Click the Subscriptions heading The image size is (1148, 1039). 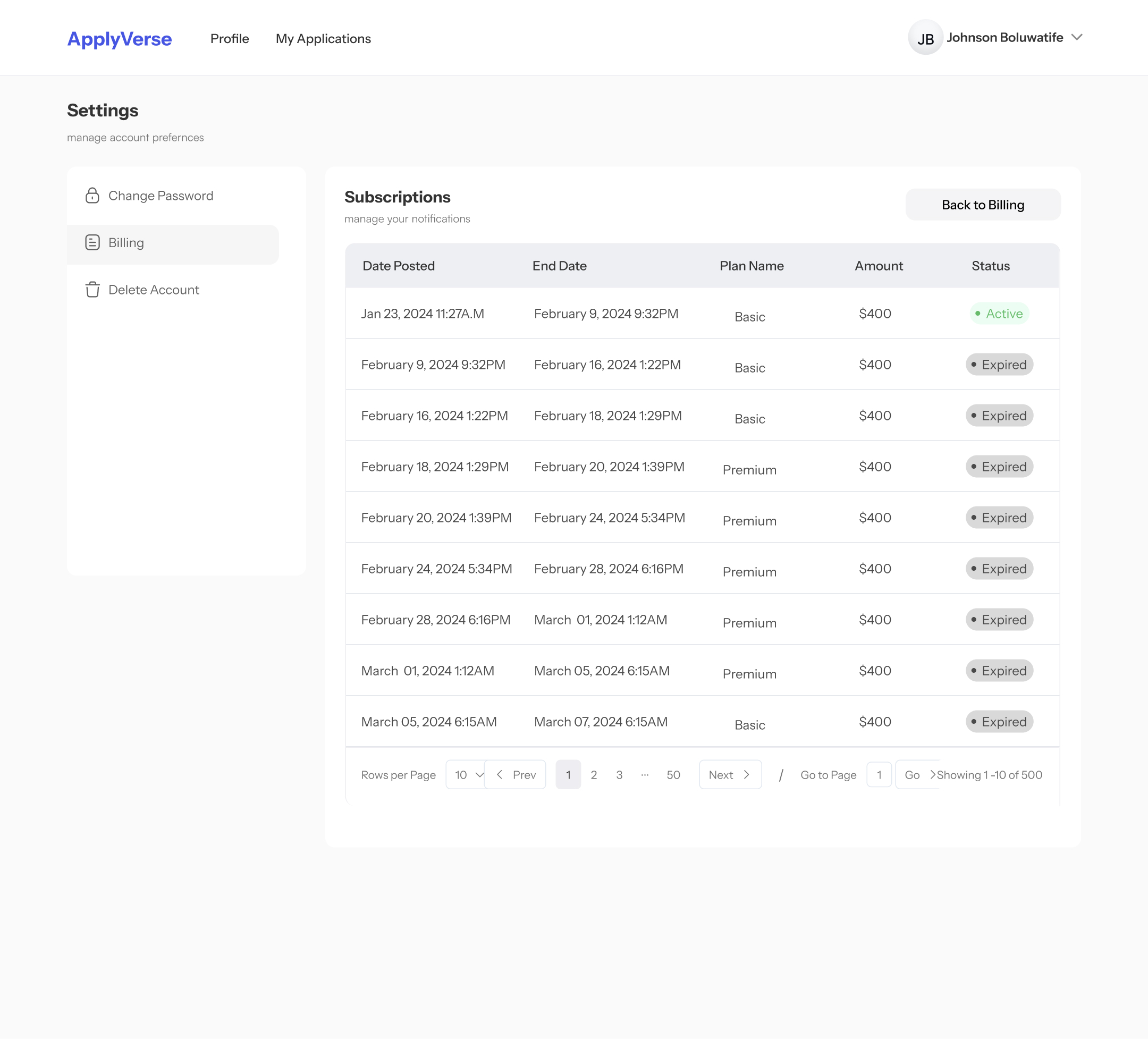[398, 197]
